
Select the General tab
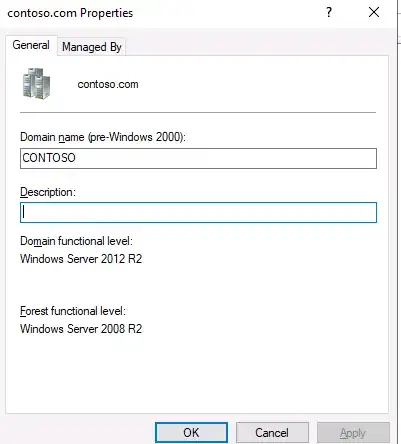[x=31, y=45]
